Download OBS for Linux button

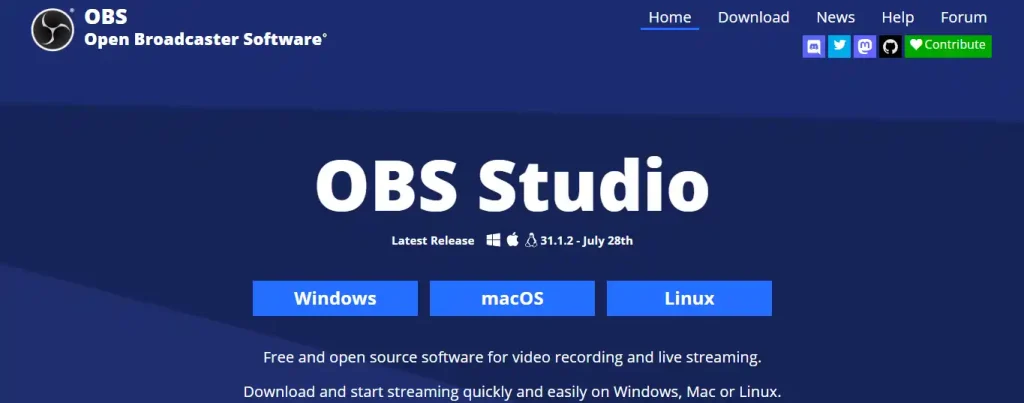(x=689, y=298)
